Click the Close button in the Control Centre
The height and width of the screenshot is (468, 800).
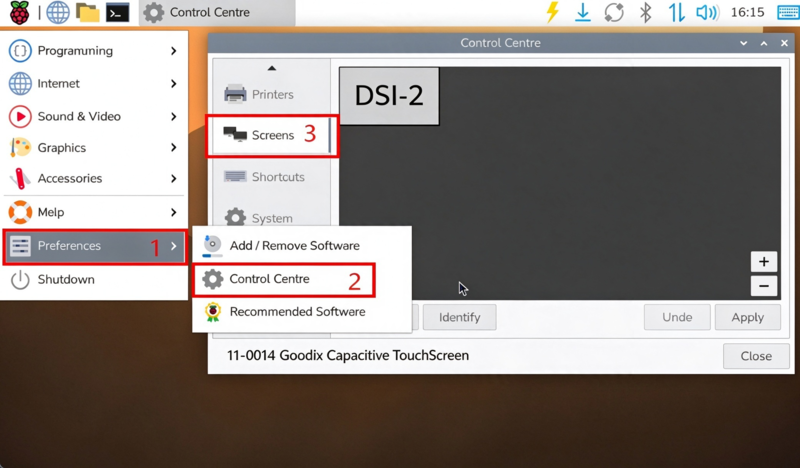tap(756, 356)
